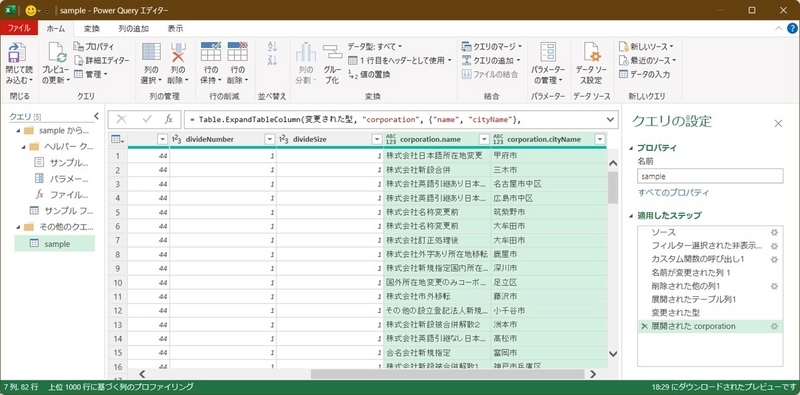Click 1 行目をヘッダーとして使用
The image size is (800, 395).
tap(399, 60)
